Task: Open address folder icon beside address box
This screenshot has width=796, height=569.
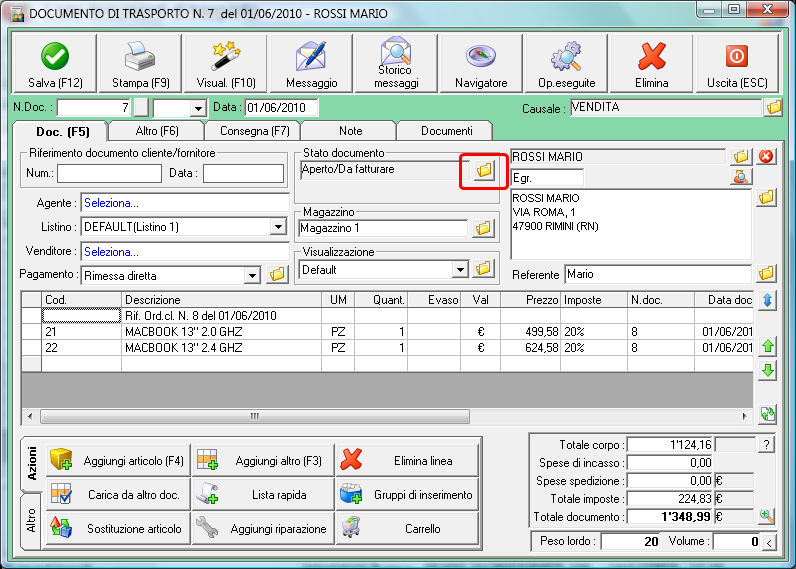Action: [x=767, y=197]
